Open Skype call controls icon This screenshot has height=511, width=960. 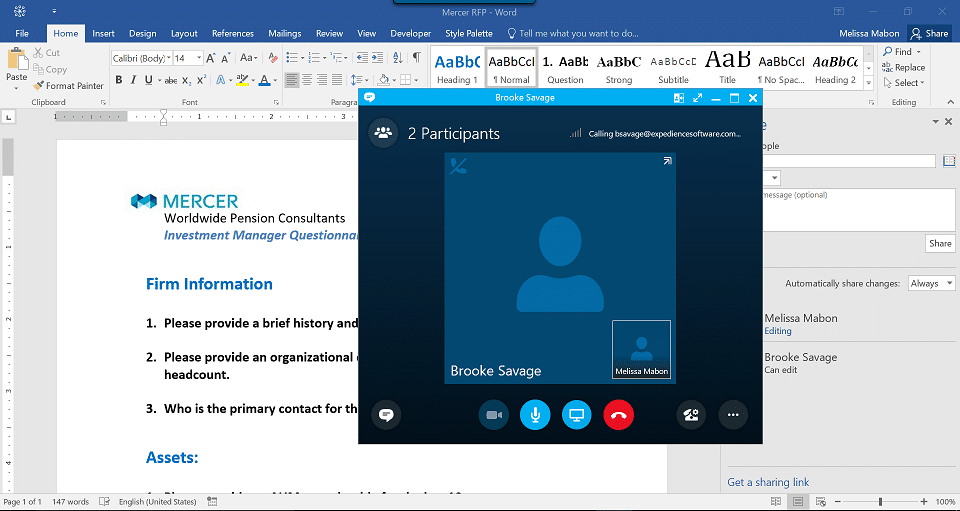(691, 415)
